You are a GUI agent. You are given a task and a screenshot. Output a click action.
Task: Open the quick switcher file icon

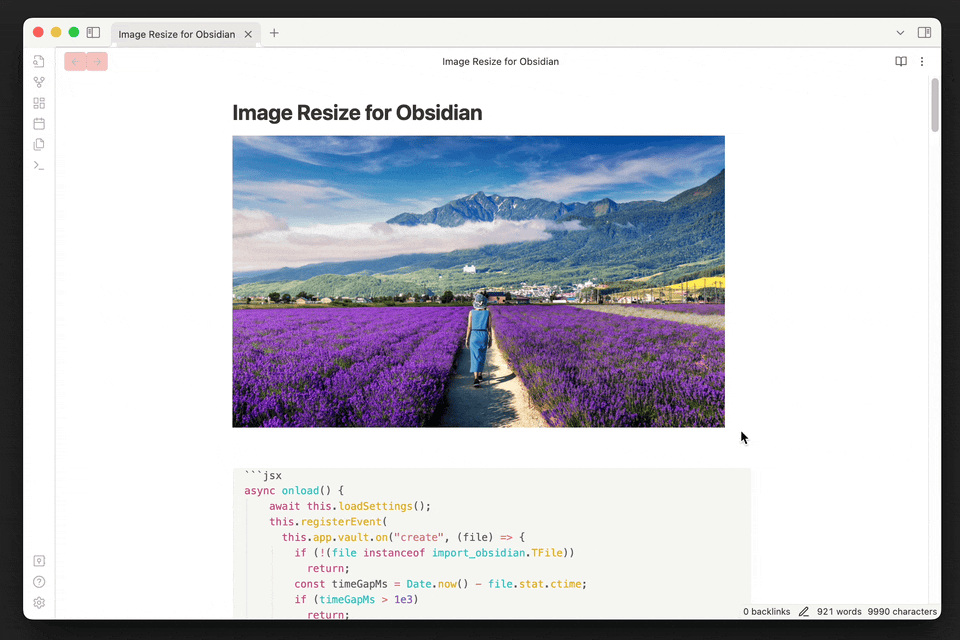tap(39, 61)
